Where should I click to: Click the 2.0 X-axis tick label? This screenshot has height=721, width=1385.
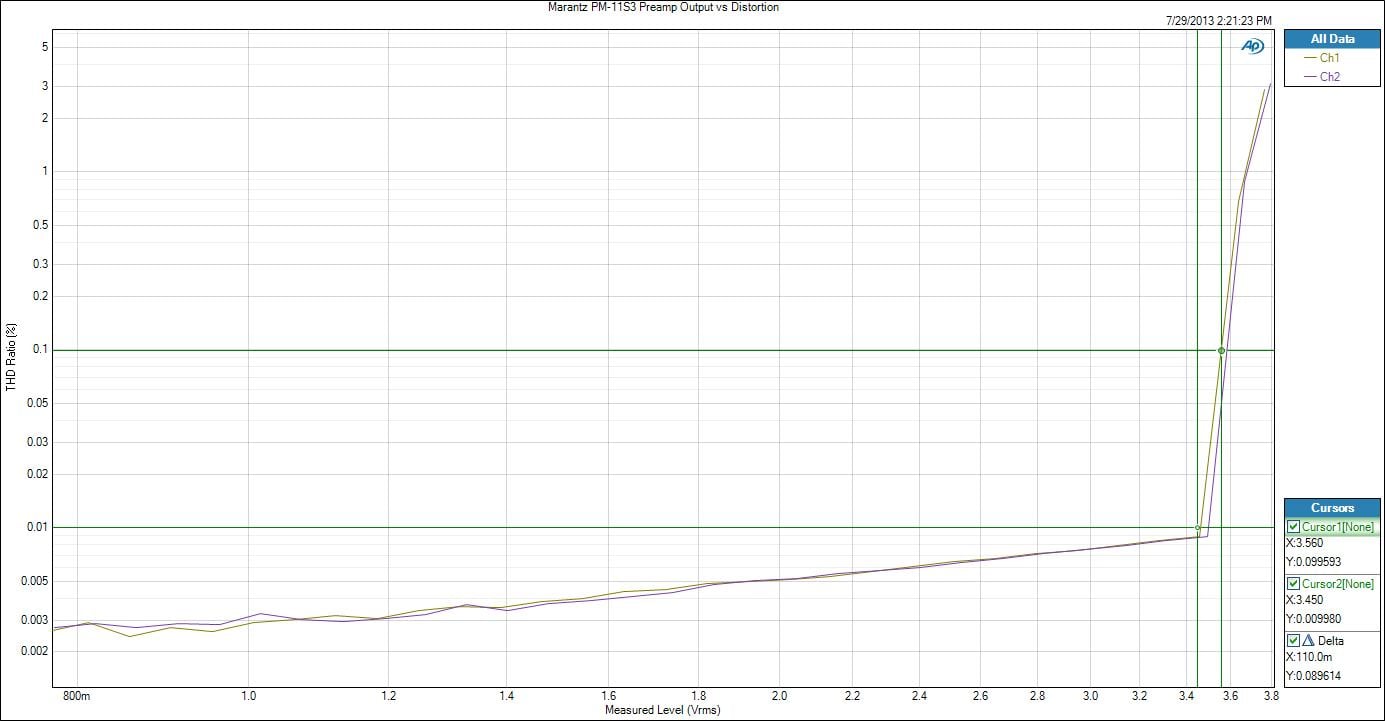coord(779,695)
